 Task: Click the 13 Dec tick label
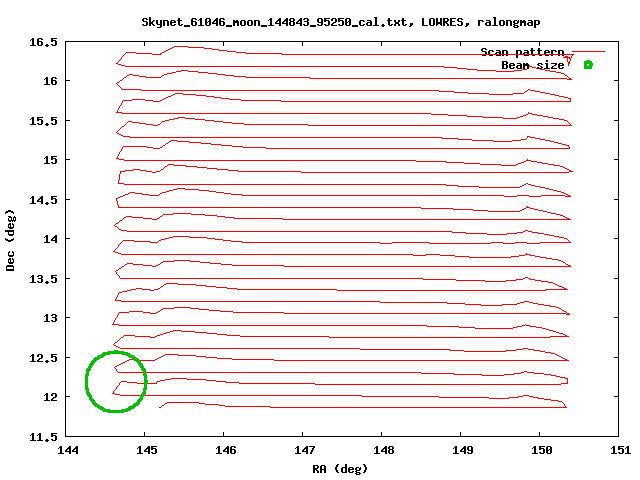tap(50, 318)
